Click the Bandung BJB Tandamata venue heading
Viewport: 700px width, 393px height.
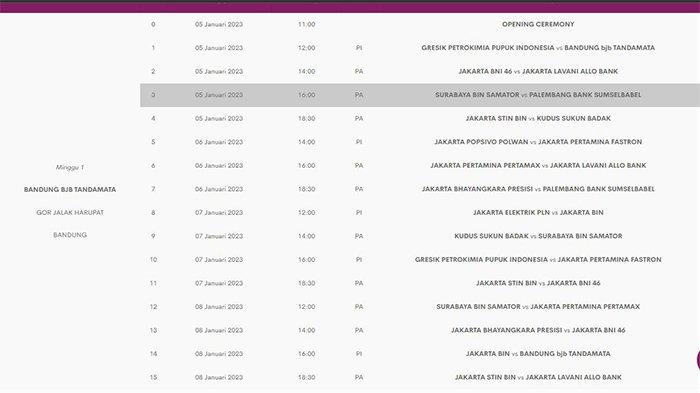pos(70,190)
